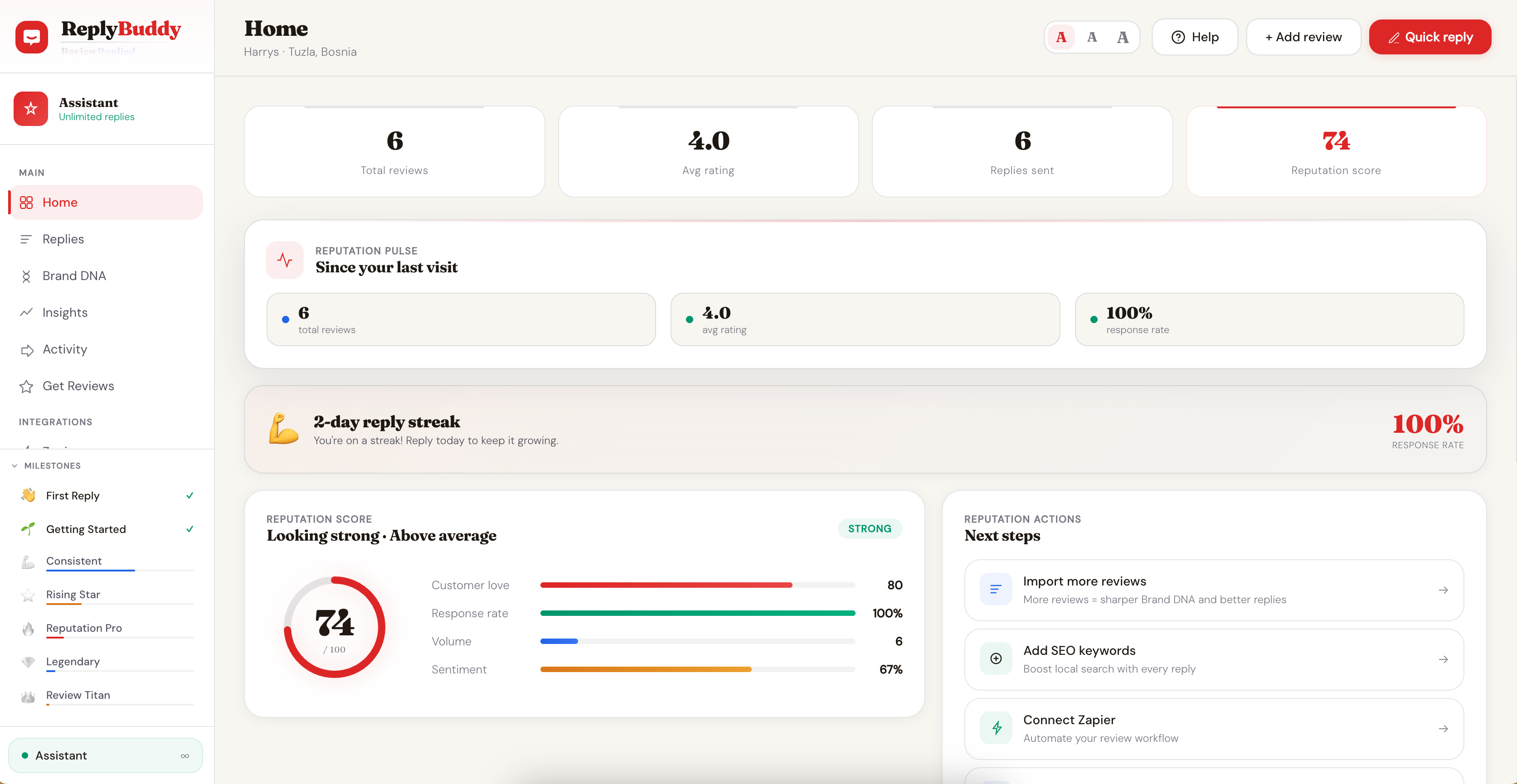Viewport: 1517px width, 784px height.
Task: Click the Brand DNA helix icon
Action: coord(26,276)
